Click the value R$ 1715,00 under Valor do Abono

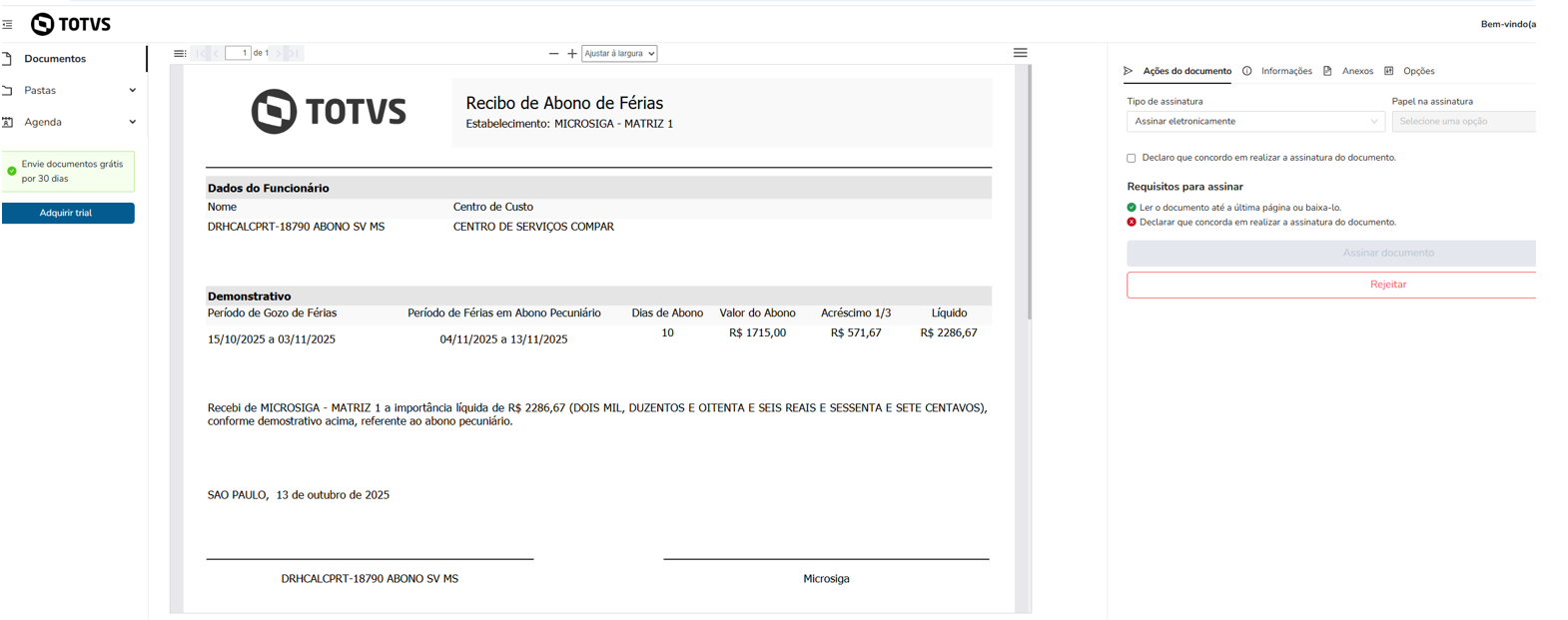tap(757, 332)
